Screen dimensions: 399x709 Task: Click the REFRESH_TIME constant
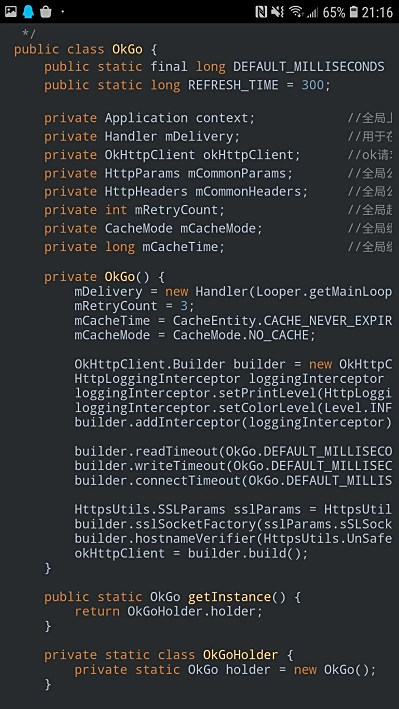pyautogui.click(x=233, y=85)
